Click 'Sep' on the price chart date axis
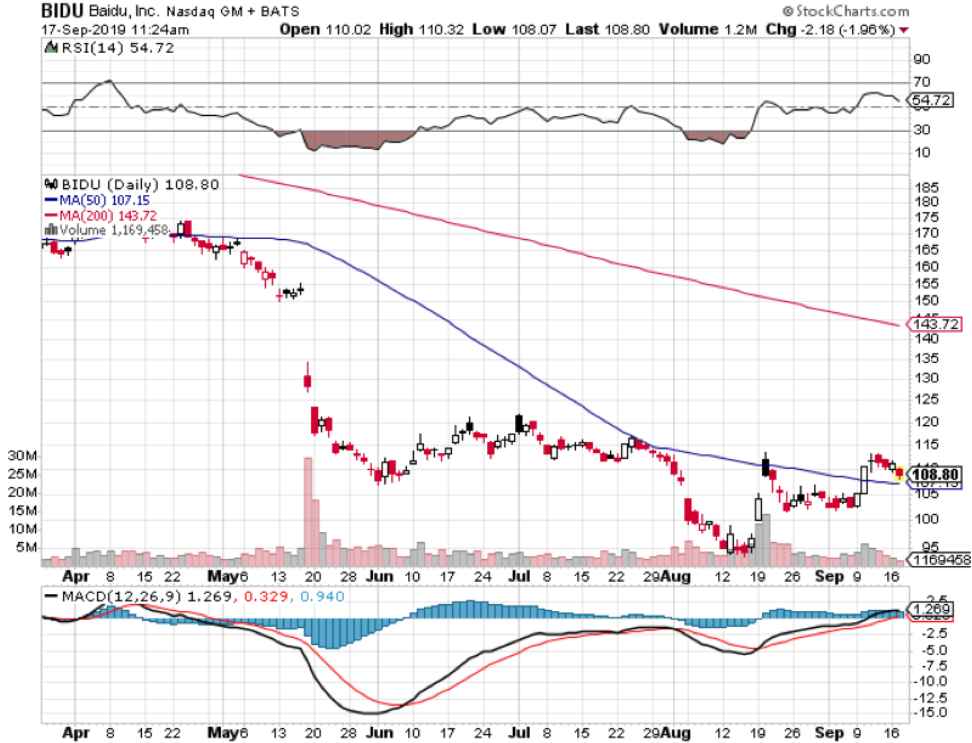This screenshot has height=743, width=972. tap(829, 576)
